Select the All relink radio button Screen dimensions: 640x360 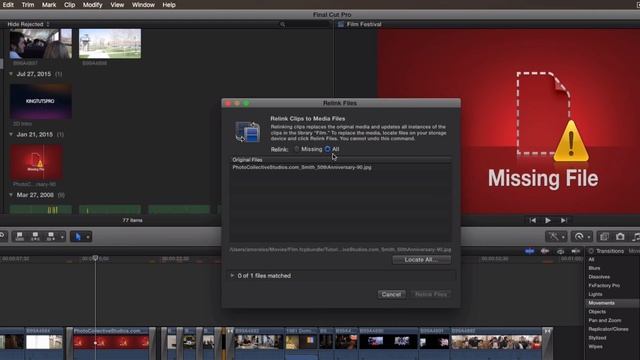tap(327, 149)
